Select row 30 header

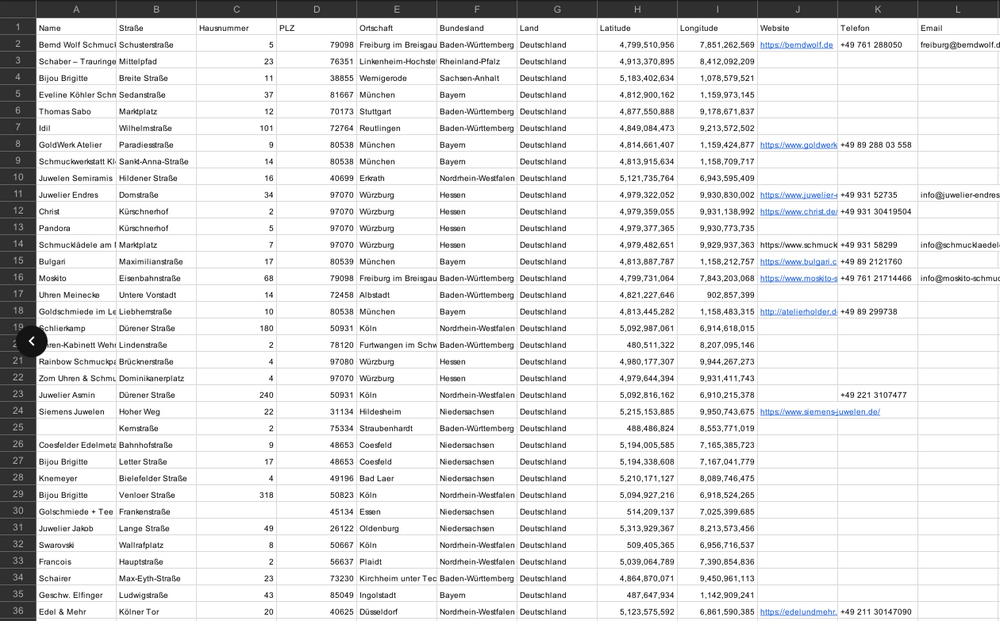click(18, 511)
